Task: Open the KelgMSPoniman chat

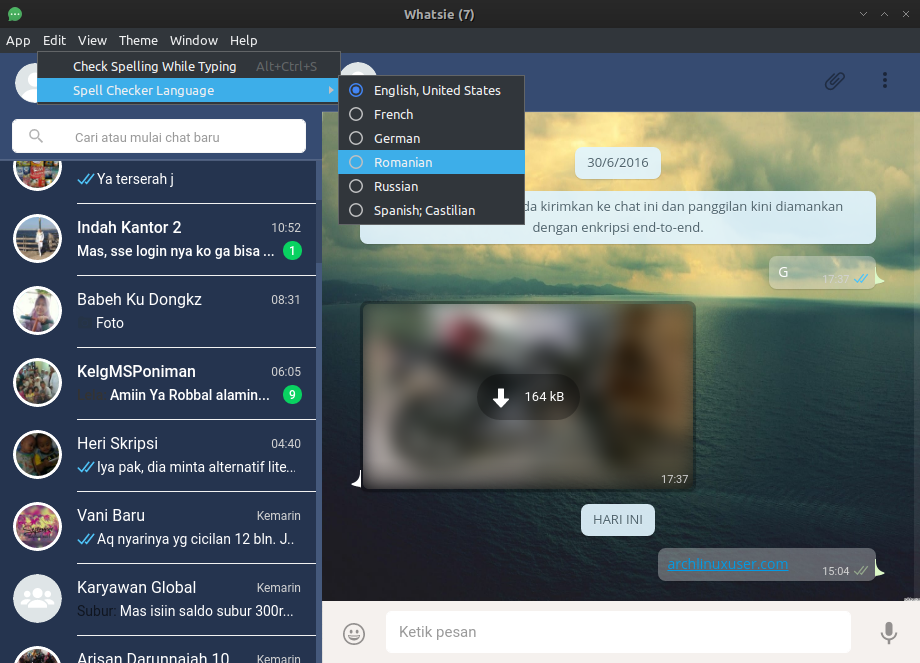Action: (x=158, y=383)
